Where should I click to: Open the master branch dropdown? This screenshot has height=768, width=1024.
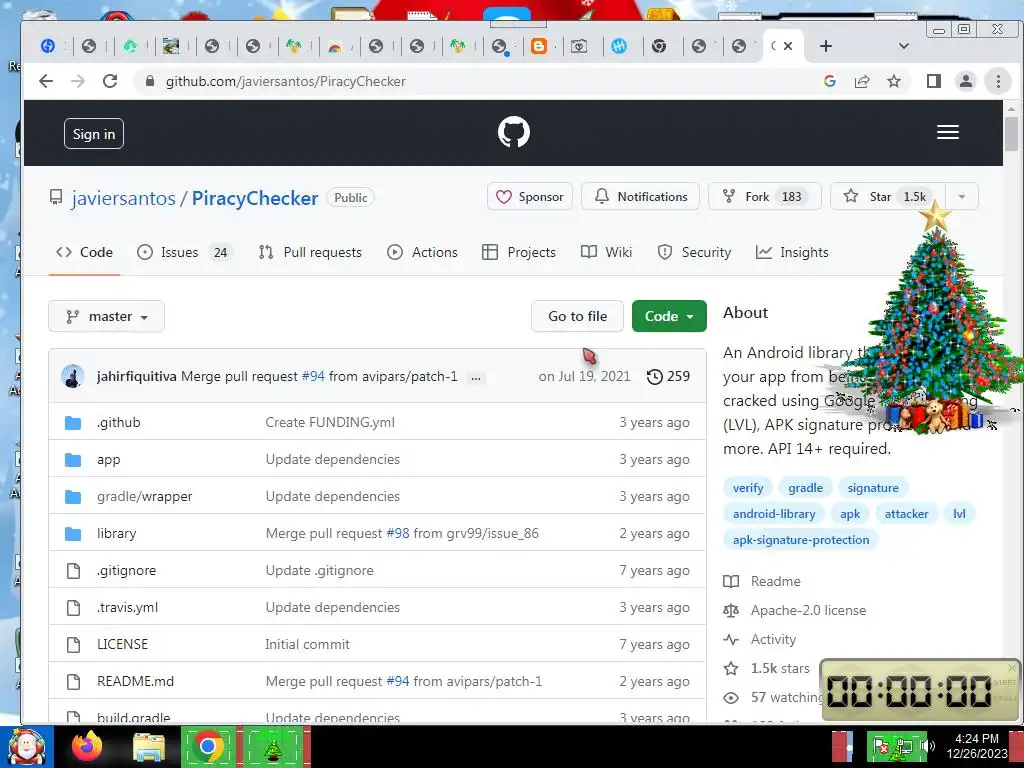[106, 316]
